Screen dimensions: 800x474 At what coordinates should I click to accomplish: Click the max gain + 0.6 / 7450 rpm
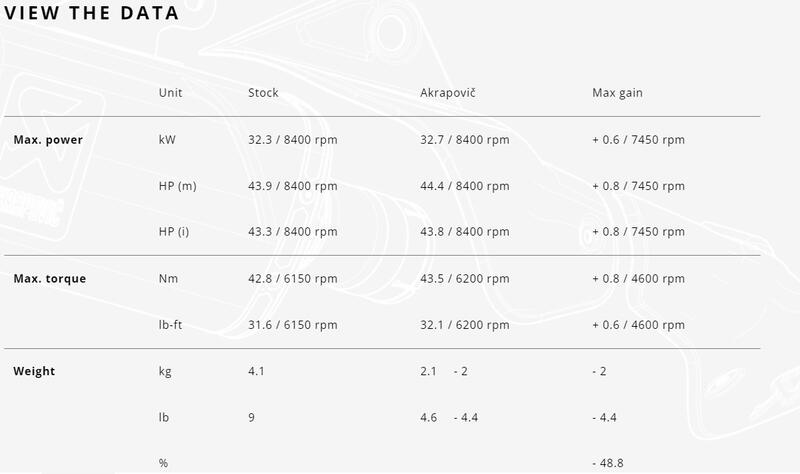pyautogui.click(x=638, y=140)
